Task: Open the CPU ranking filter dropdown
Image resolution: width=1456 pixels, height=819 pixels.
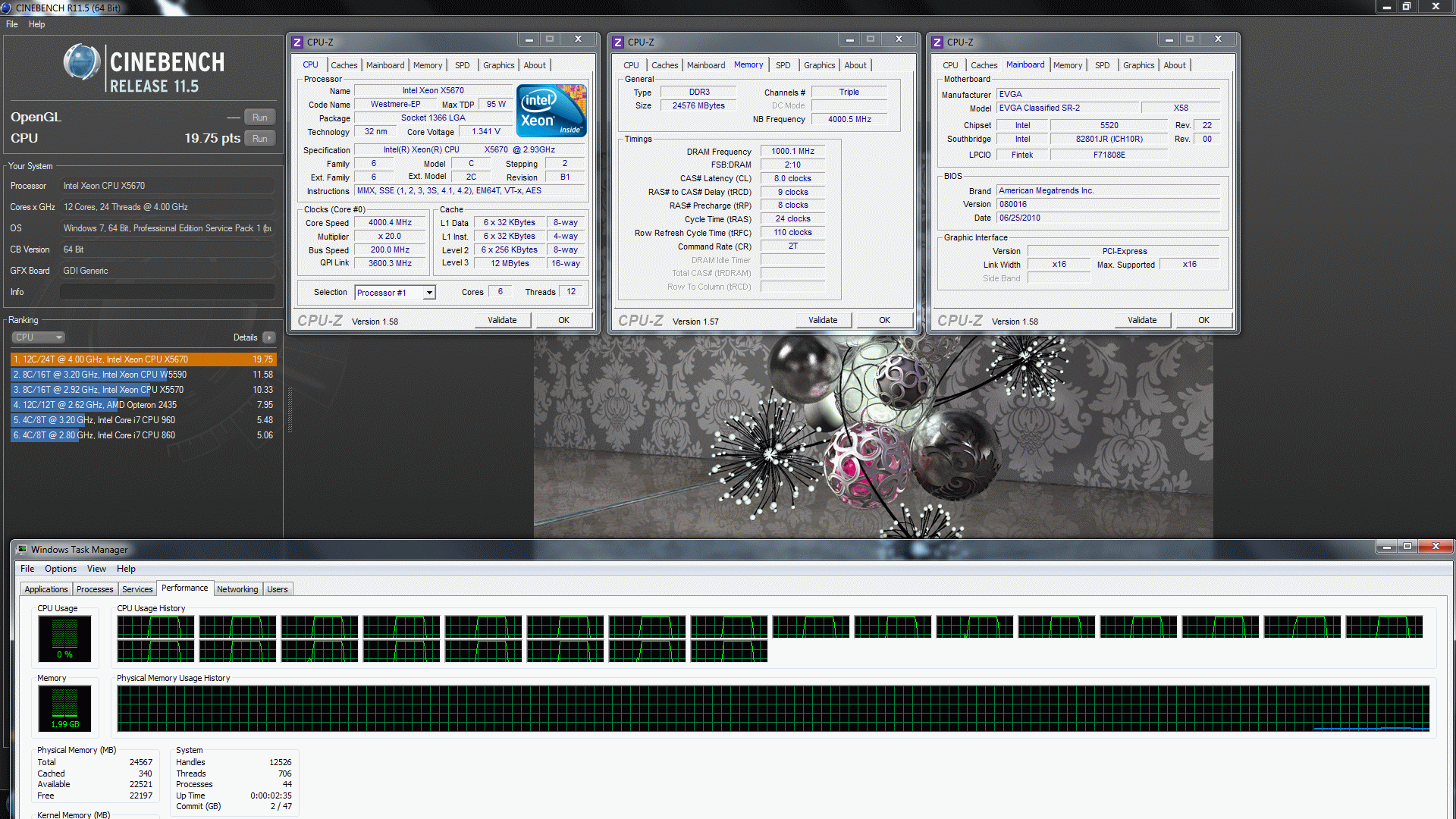Action: tap(38, 337)
